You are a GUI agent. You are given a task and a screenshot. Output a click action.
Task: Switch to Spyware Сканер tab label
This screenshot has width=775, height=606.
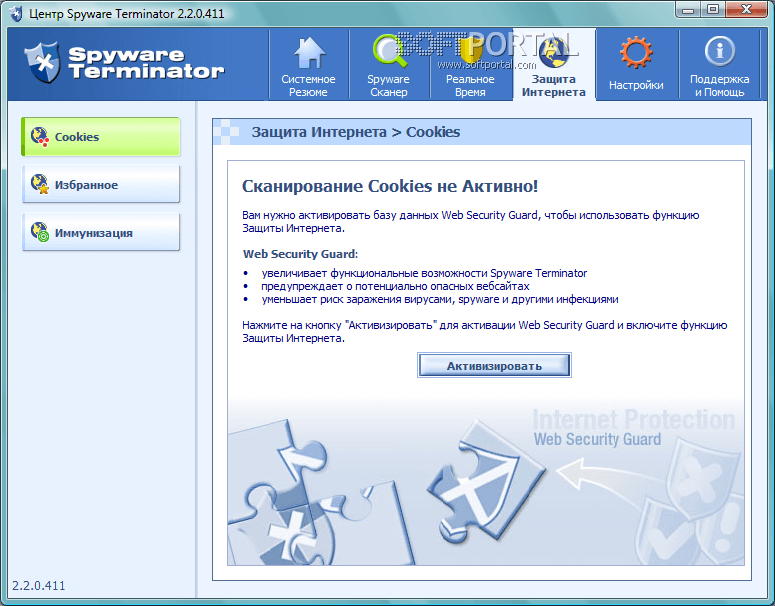click(x=388, y=86)
